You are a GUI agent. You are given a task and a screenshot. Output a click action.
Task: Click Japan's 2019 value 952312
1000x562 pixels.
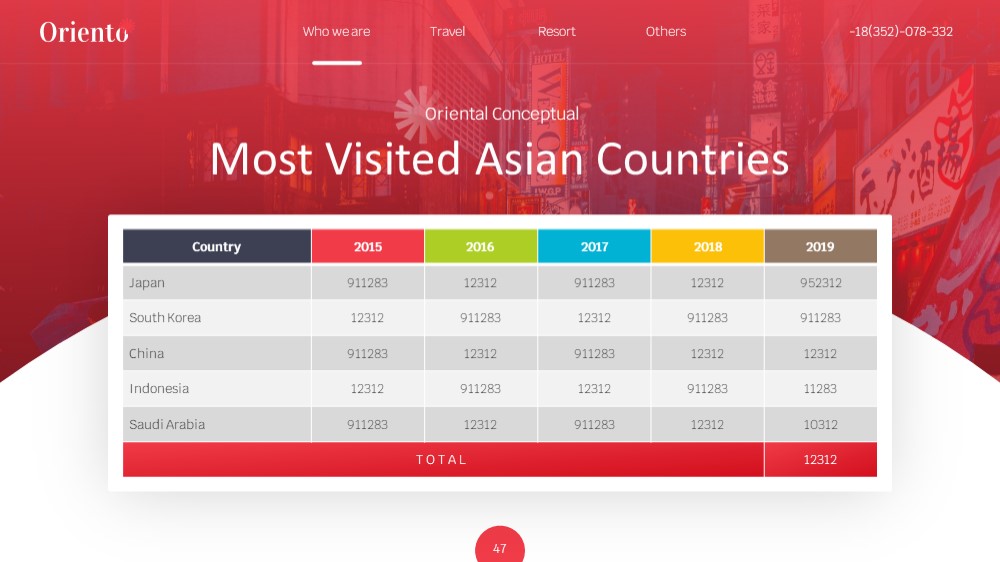pos(821,283)
